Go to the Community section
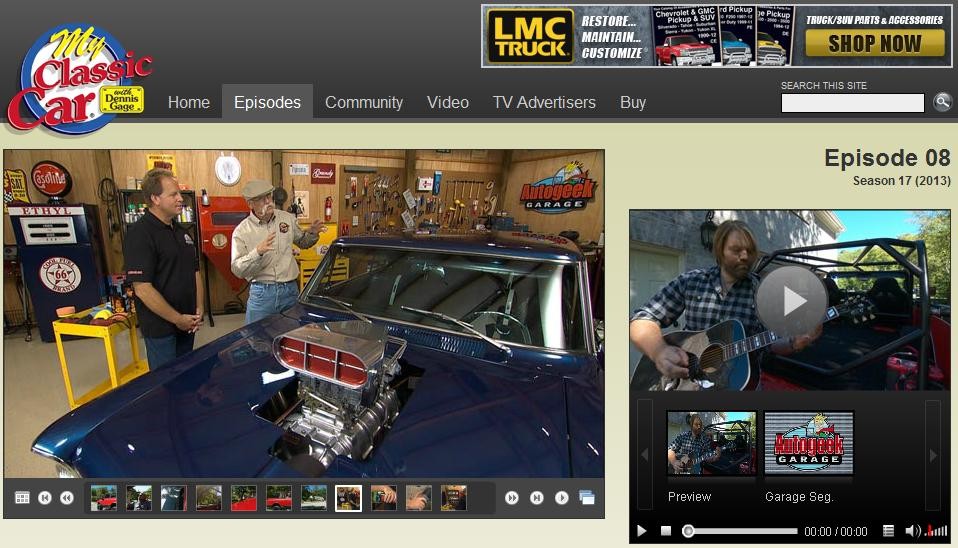The image size is (958, 548). click(364, 102)
